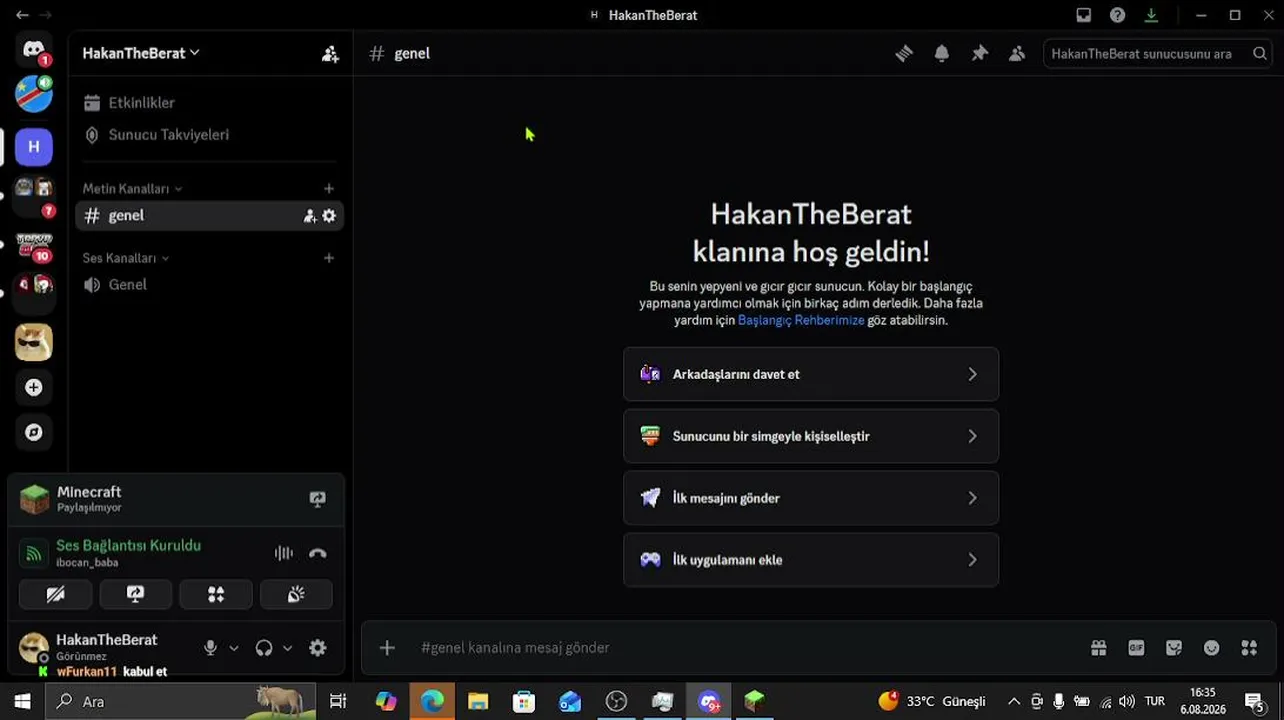Open the Threads icon in channel header

pos(904,54)
